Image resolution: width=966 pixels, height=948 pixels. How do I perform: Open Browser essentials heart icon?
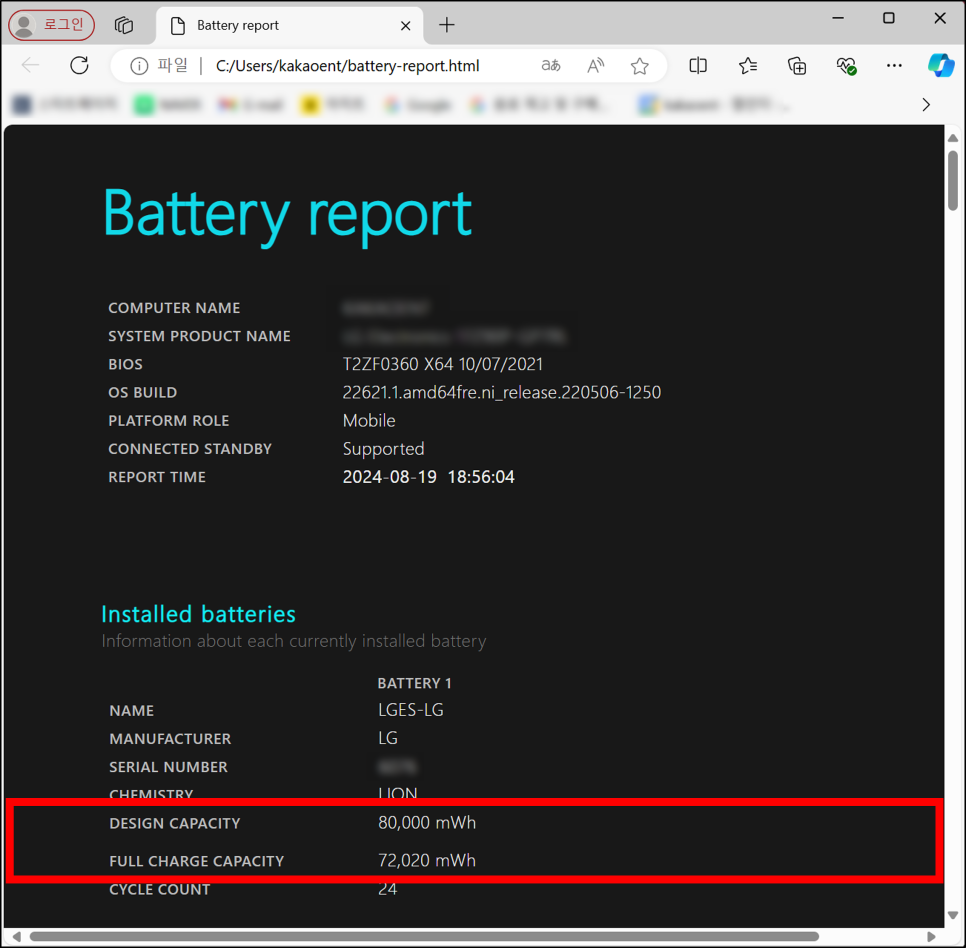click(846, 65)
